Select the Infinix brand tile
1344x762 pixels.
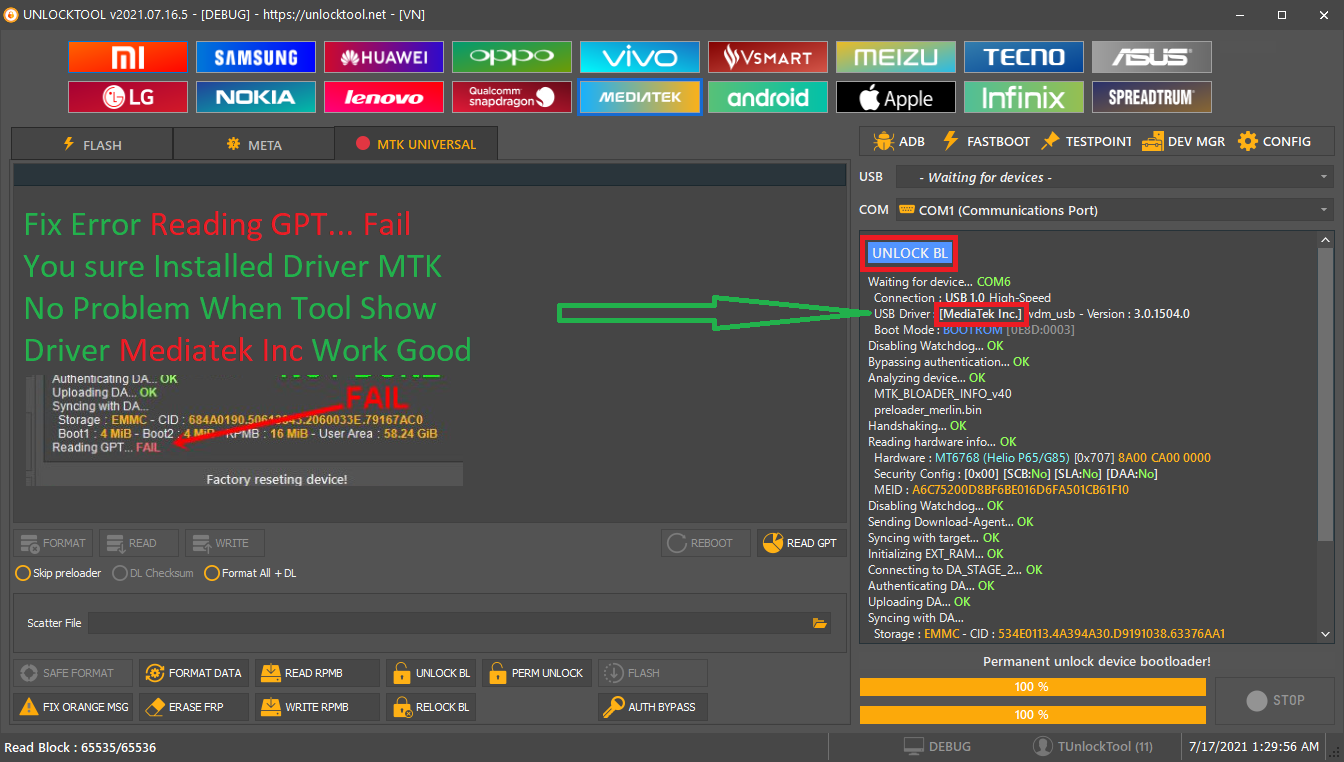[1024, 97]
